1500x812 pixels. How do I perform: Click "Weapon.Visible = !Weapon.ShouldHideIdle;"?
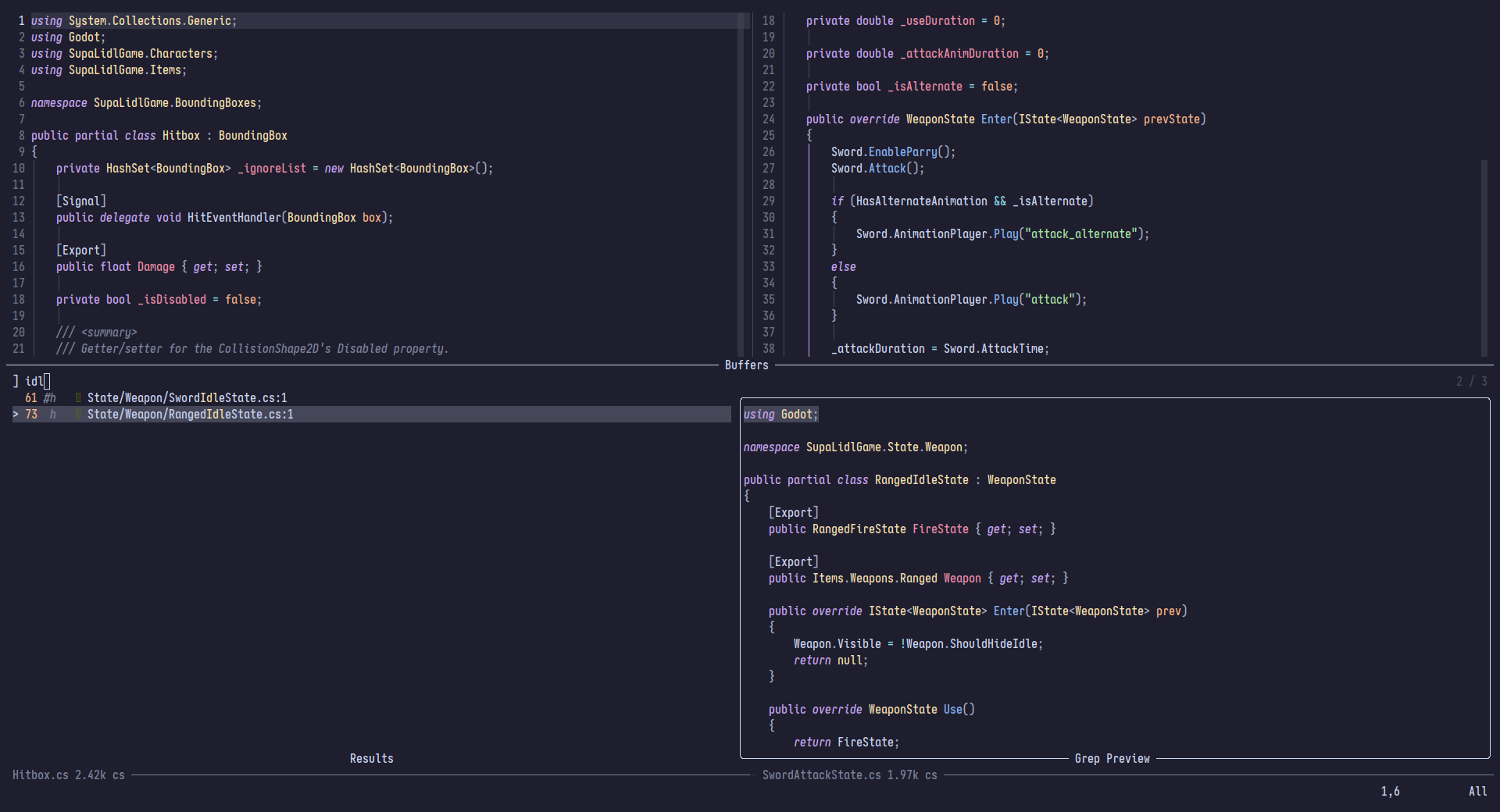point(918,644)
